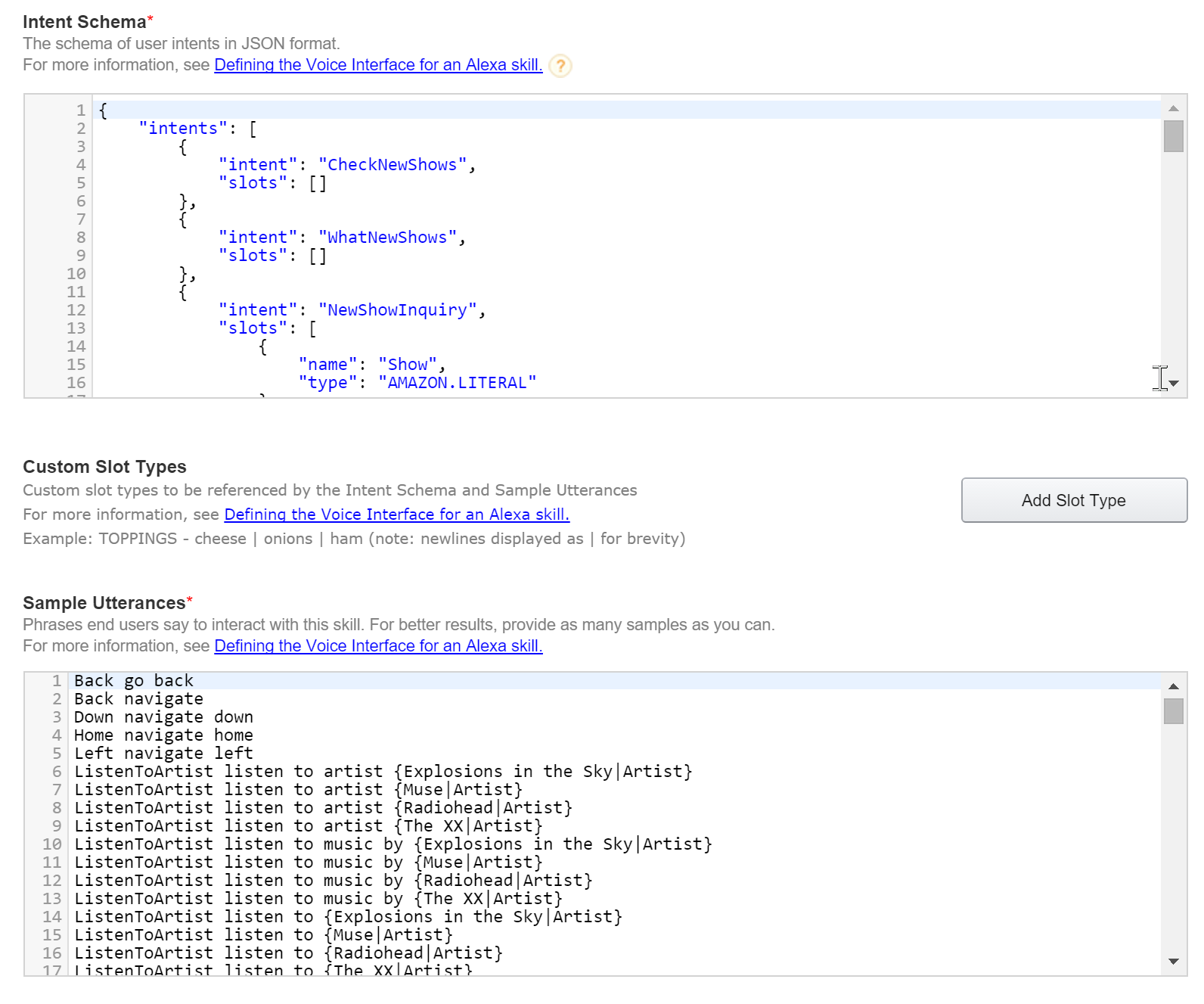
Task: Click utterance "listen to artist {Radiohead|Artist}"
Action: coord(324,808)
